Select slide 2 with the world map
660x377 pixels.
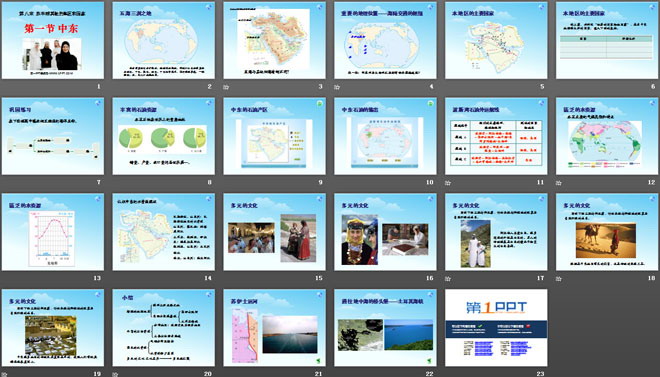pos(163,40)
